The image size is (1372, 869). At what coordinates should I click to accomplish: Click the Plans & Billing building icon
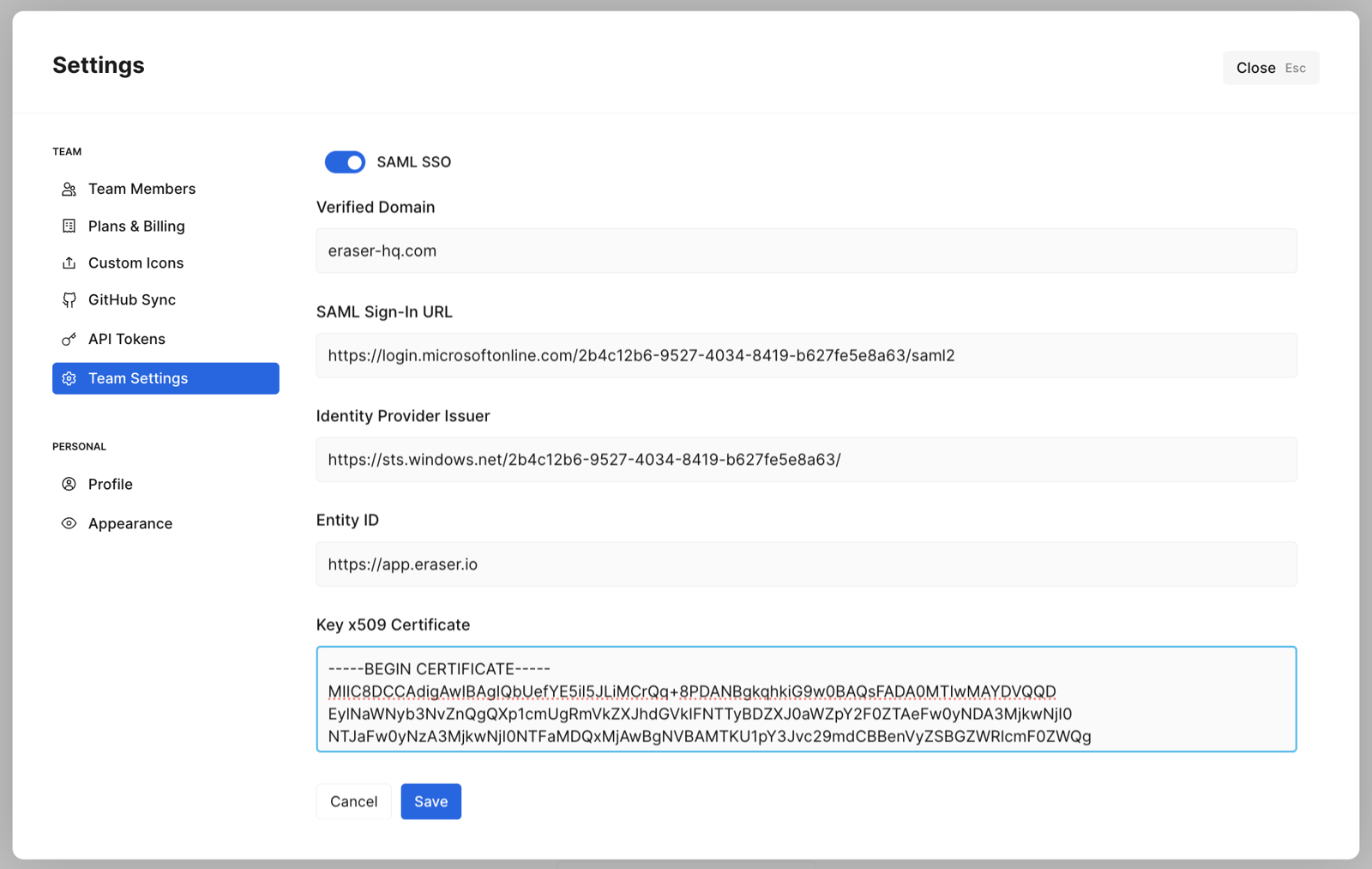pos(69,226)
